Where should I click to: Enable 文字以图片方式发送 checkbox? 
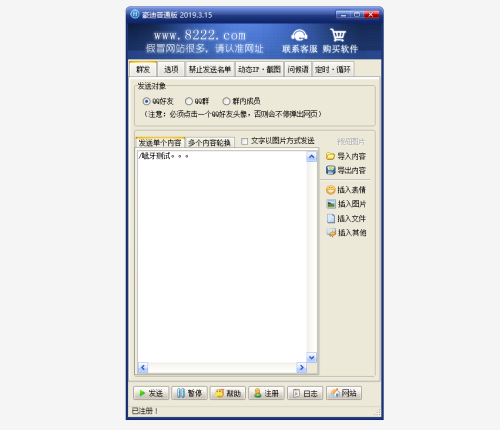(x=245, y=141)
